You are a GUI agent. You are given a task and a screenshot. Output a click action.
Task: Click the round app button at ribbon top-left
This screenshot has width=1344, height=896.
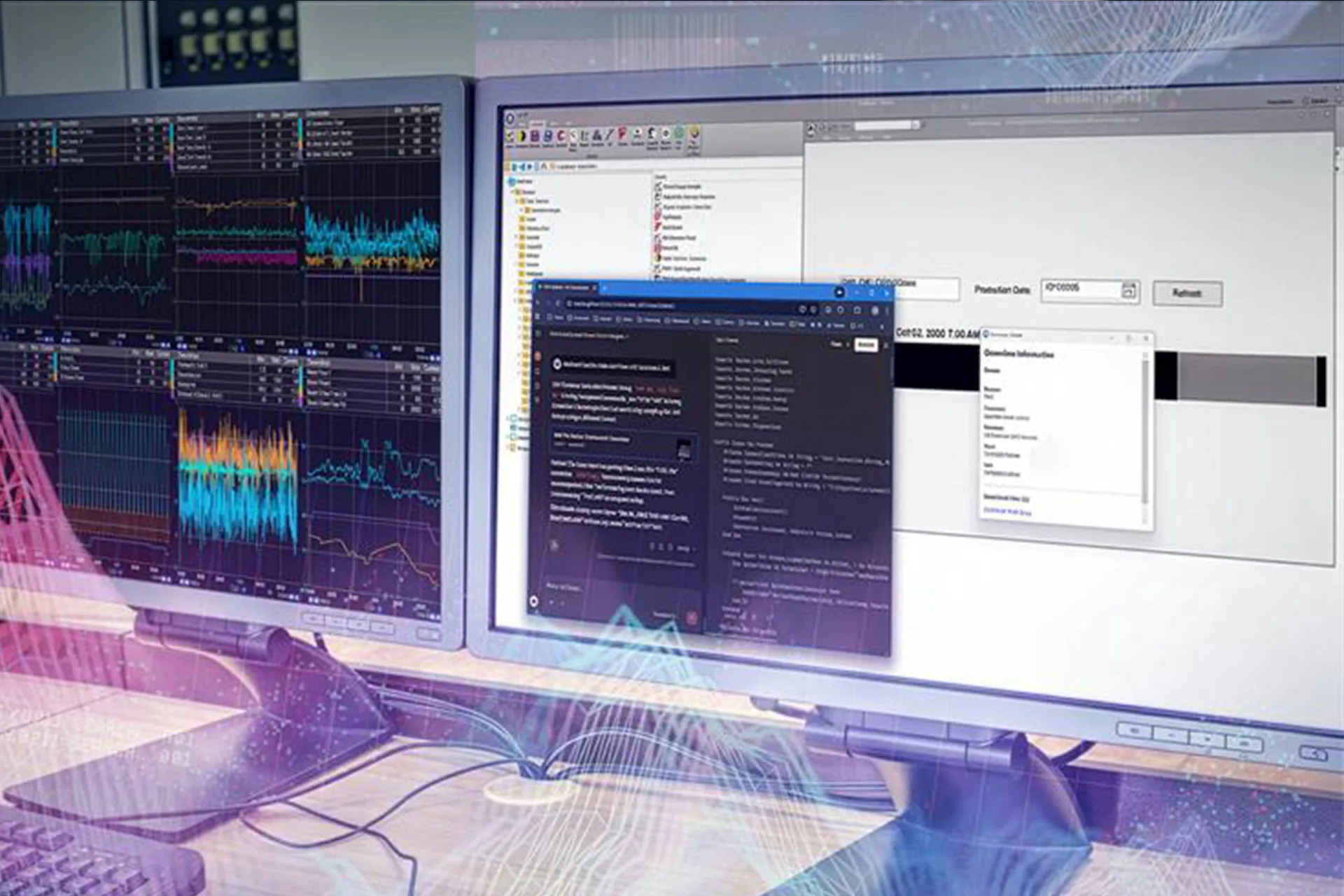(x=510, y=118)
